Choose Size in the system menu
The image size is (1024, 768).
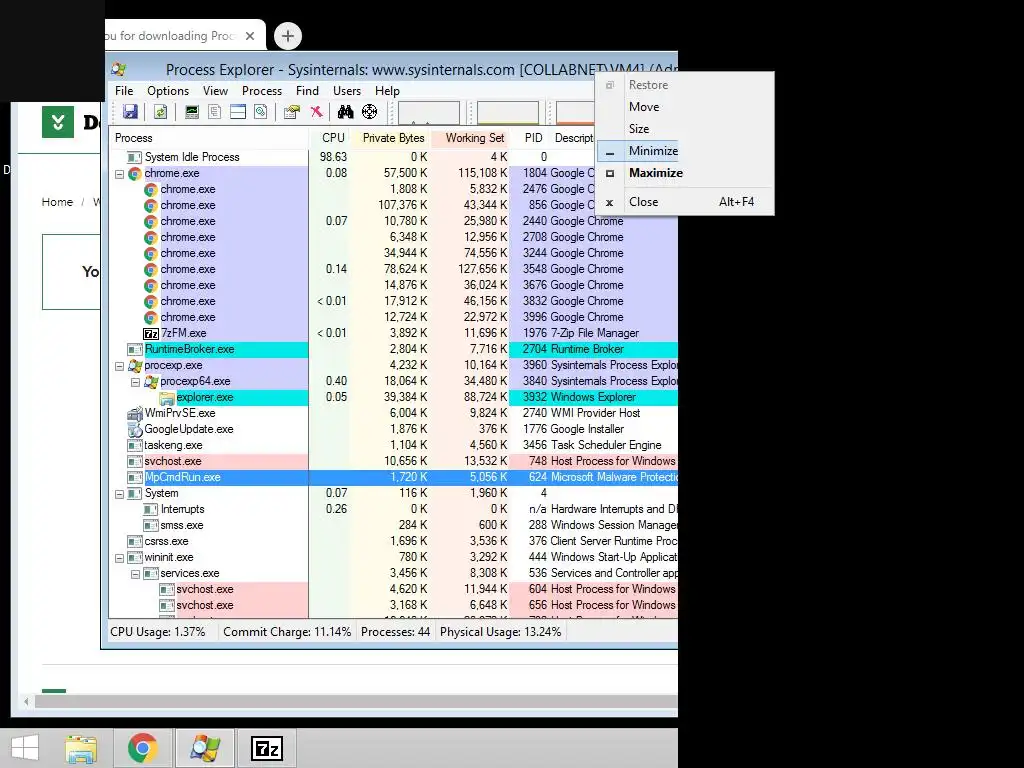tap(685, 129)
